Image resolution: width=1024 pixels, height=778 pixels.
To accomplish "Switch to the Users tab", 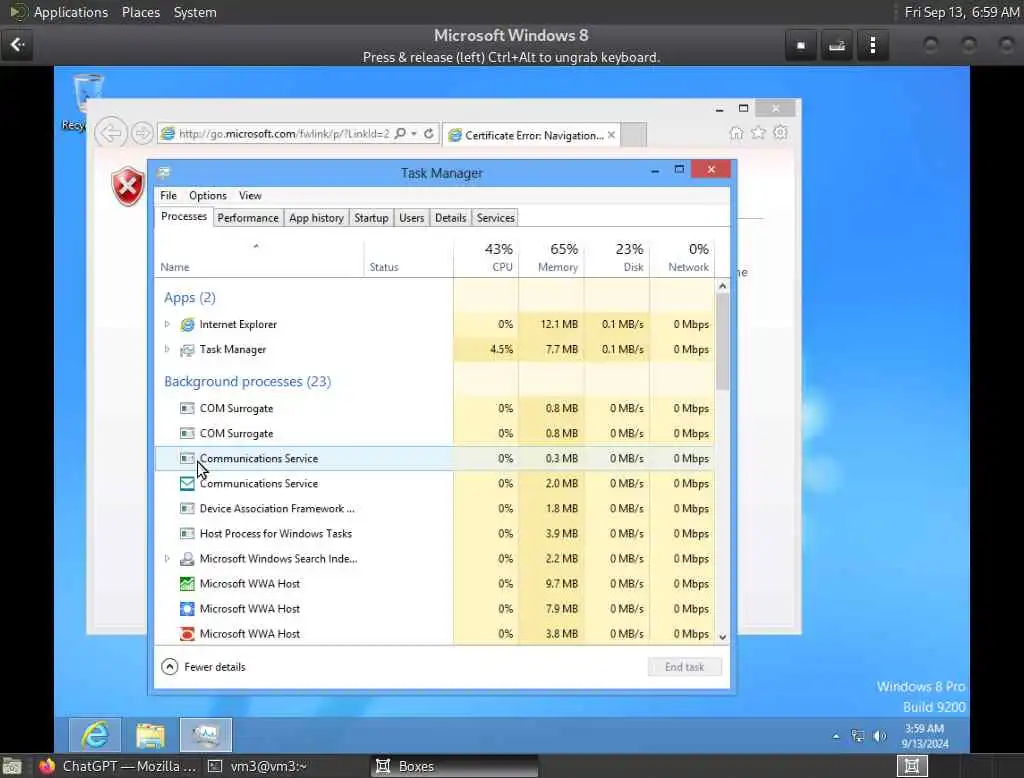I will pos(411,218).
